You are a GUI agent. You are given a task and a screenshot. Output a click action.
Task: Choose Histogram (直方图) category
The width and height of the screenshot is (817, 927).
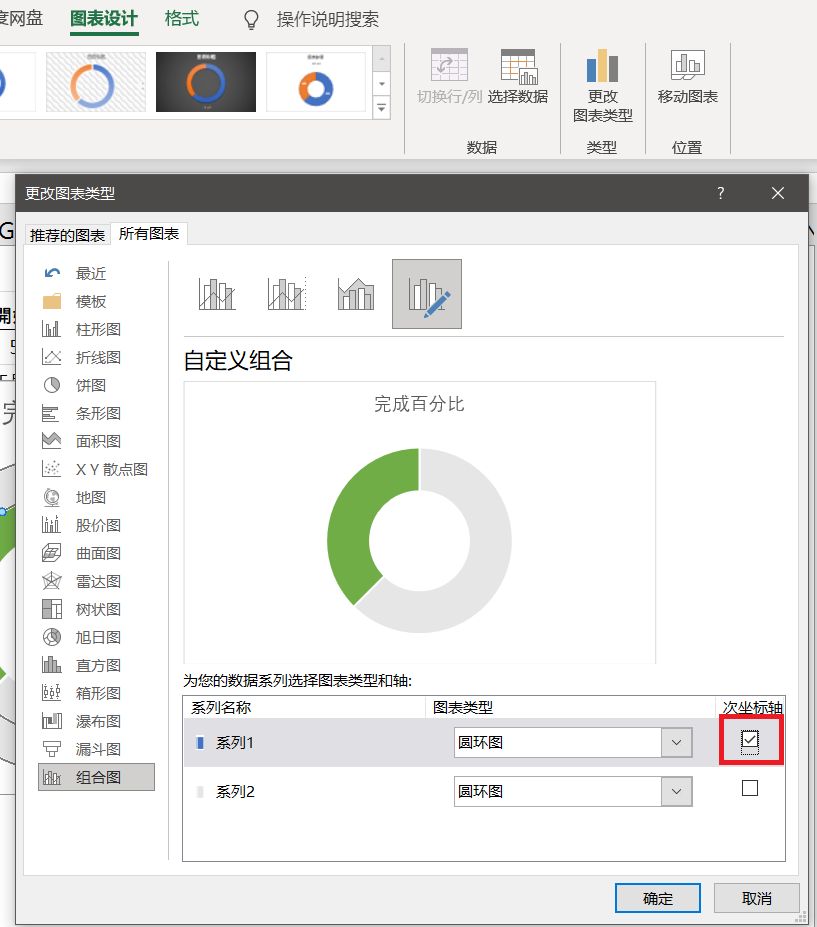96,665
